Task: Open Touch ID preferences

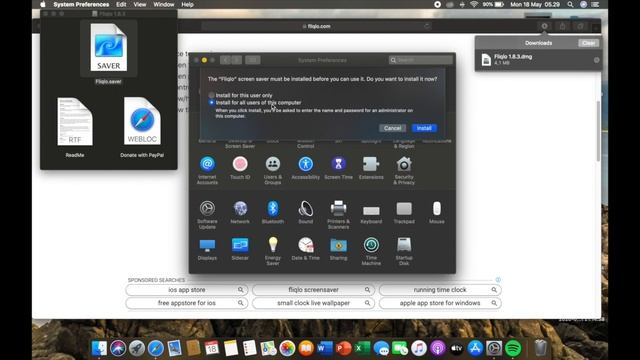Action: [x=240, y=168]
